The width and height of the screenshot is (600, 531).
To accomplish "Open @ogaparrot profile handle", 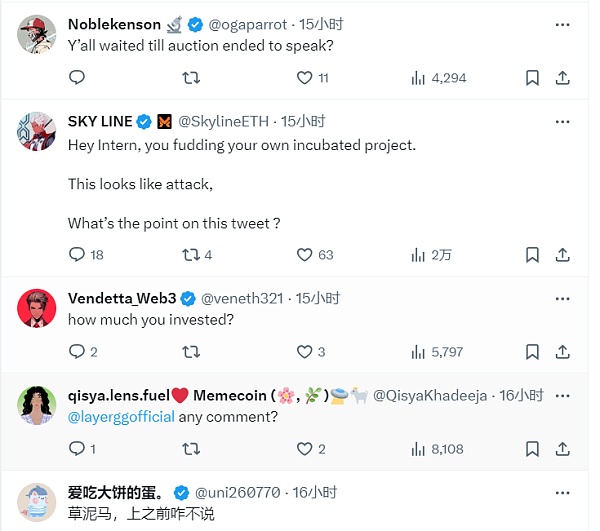I will (x=246, y=23).
